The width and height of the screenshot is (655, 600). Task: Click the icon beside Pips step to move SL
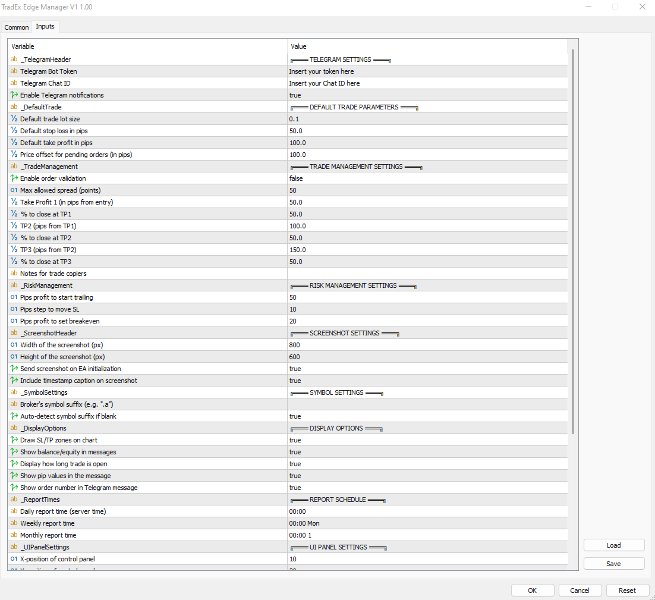(x=14, y=309)
